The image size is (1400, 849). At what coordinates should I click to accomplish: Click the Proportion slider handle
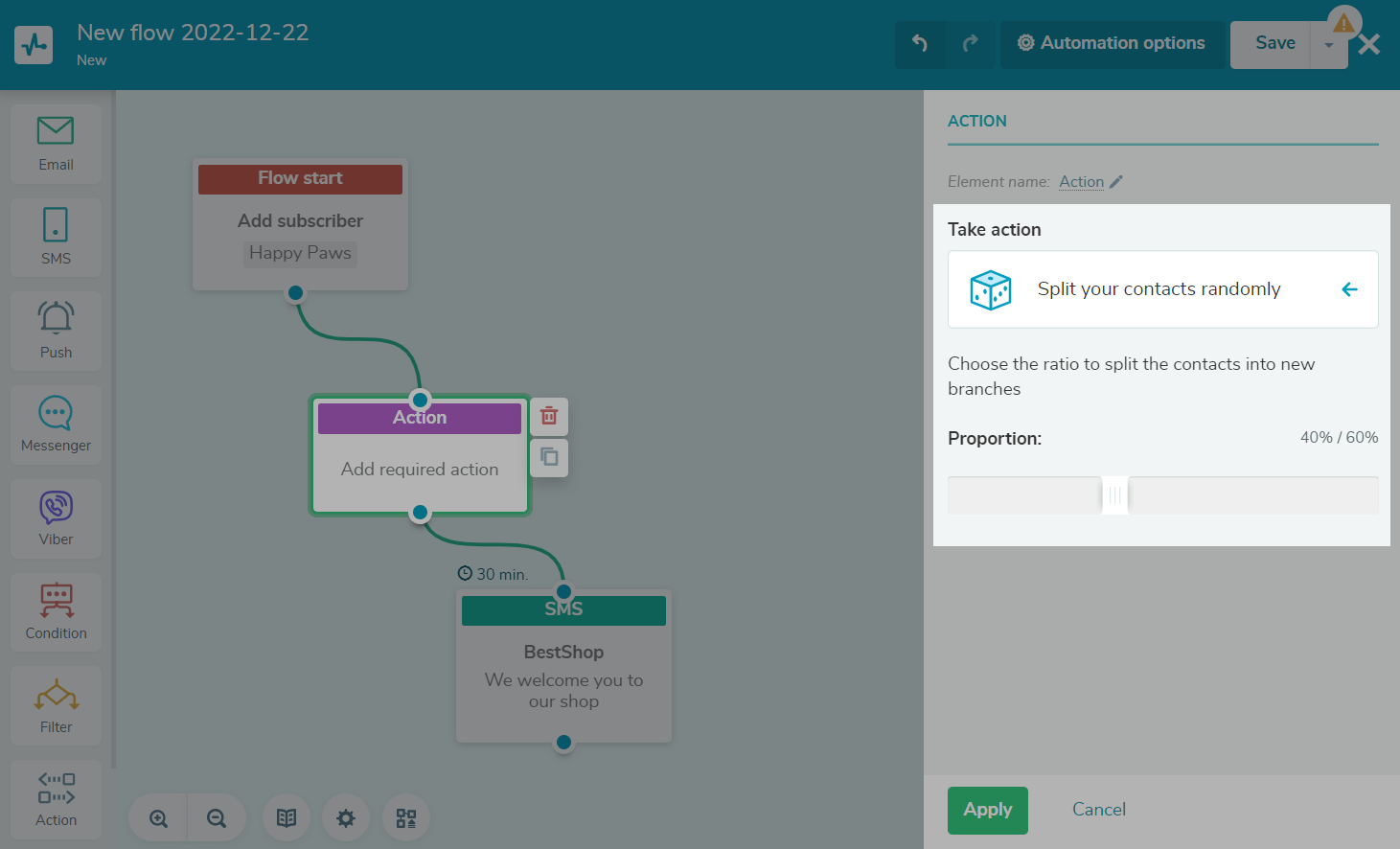pos(1114,495)
